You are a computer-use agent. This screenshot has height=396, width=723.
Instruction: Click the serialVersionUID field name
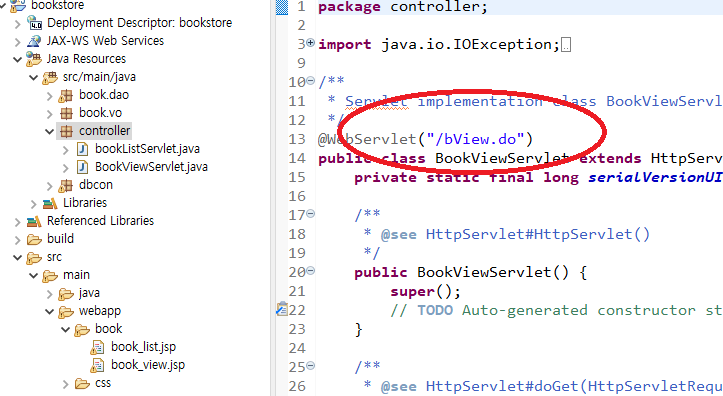tap(655, 177)
